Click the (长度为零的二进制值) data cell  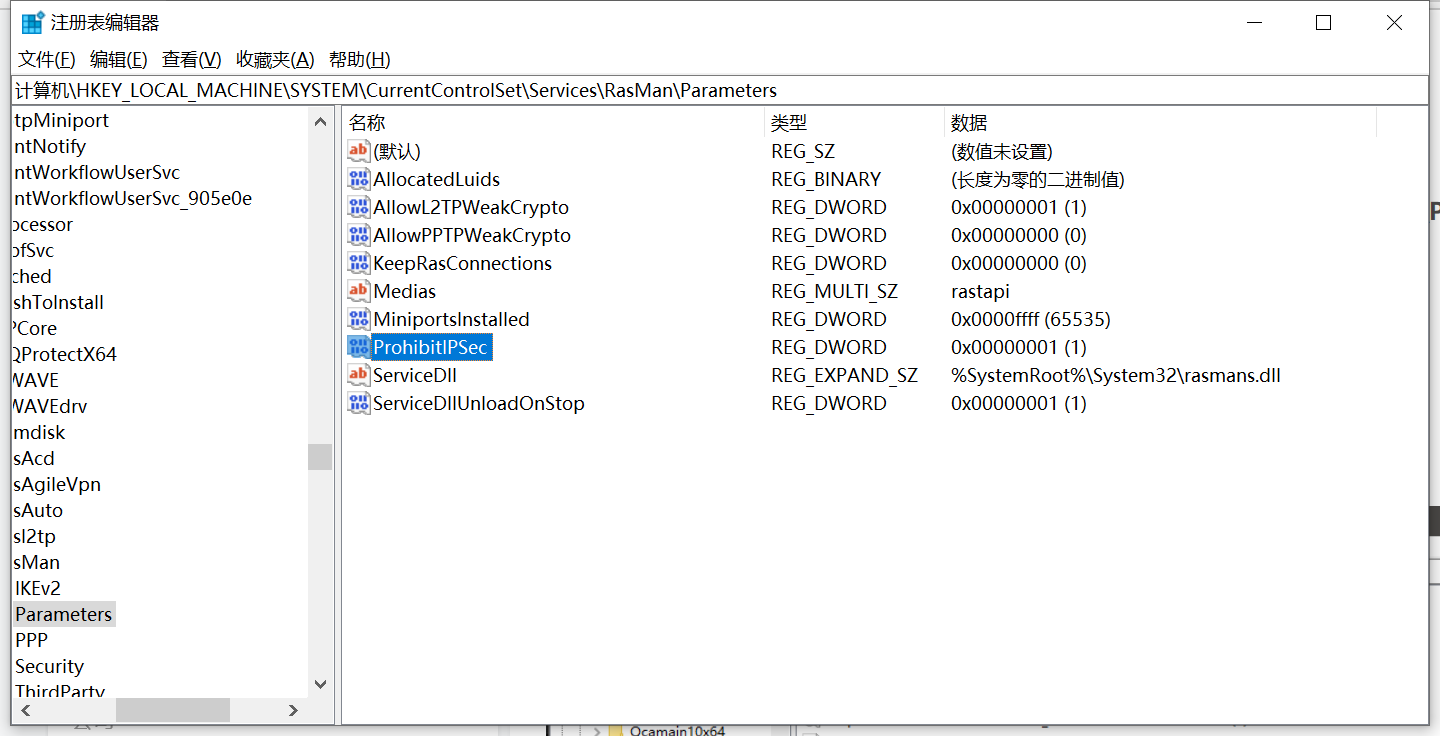point(1038,179)
